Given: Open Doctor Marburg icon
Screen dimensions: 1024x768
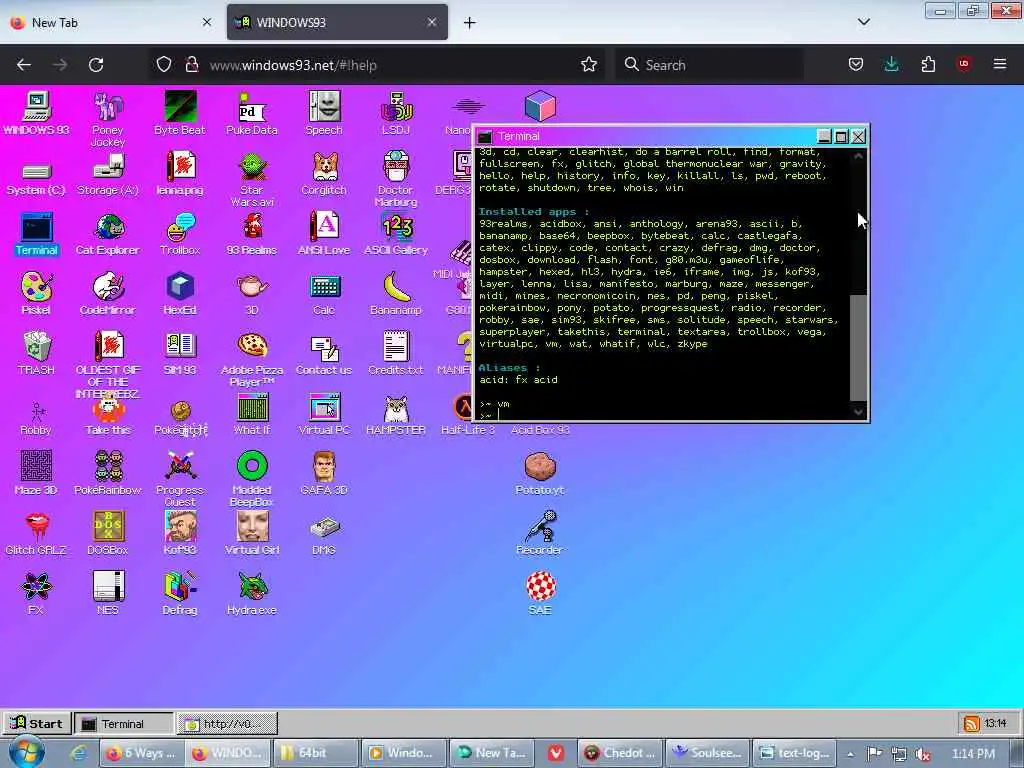Looking at the screenshot, I should (x=396, y=179).
